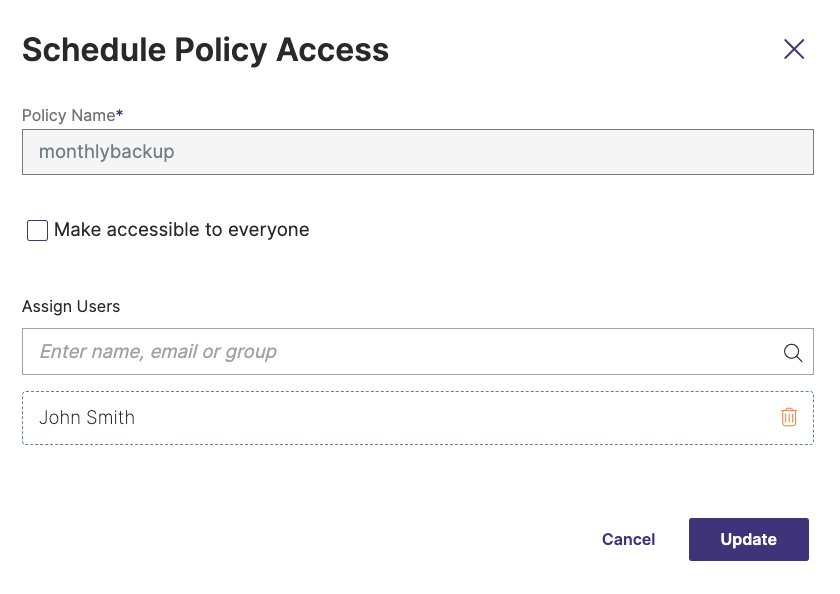Close the Schedule Policy Access dialog
This screenshot has height=594, width=840.
pyautogui.click(x=794, y=49)
